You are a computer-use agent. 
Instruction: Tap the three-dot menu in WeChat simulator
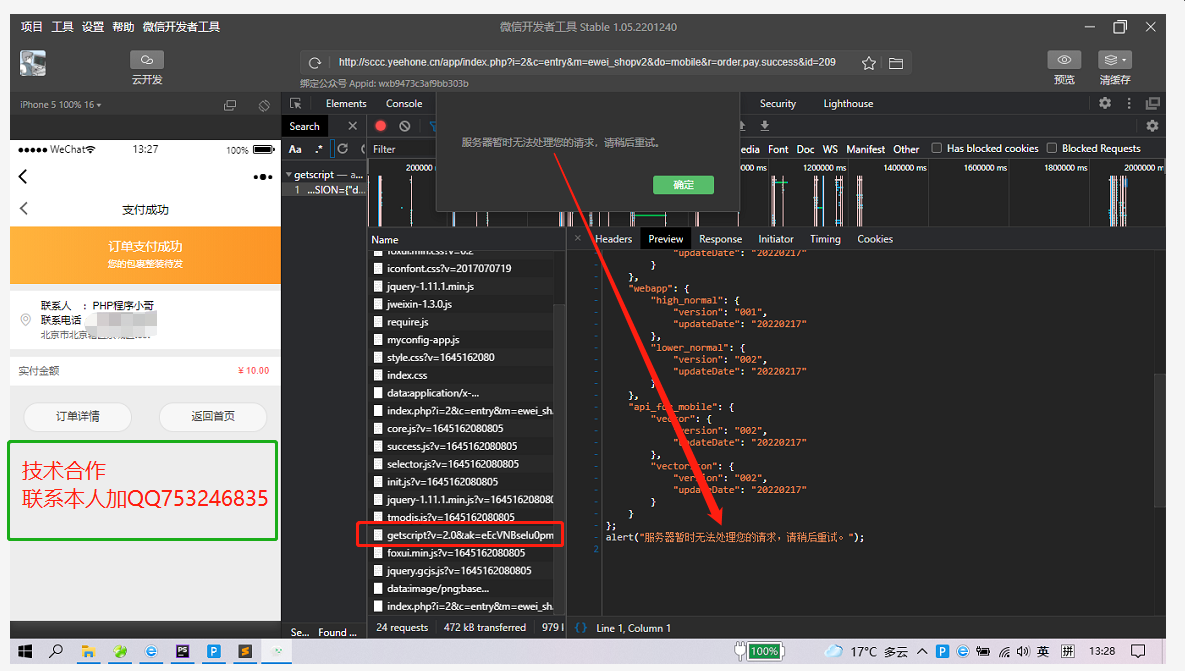tap(262, 177)
